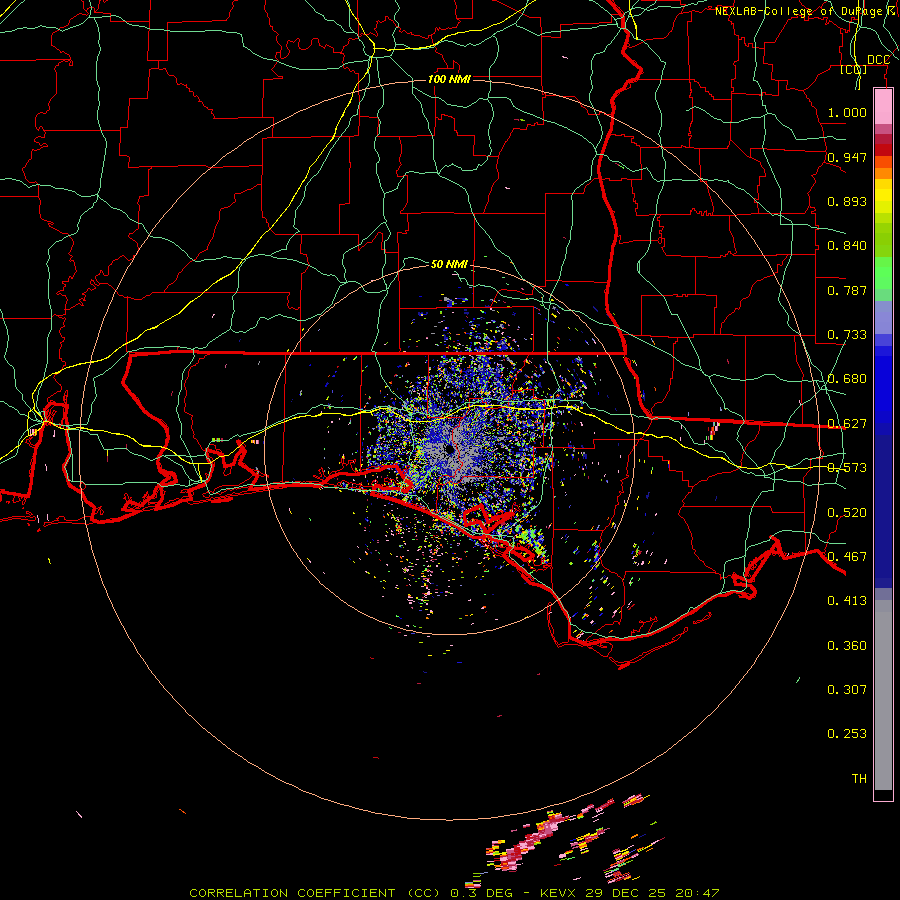This screenshot has height=900, width=900.
Task: Click the black radar site dot at center
Action: click(449, 449)
